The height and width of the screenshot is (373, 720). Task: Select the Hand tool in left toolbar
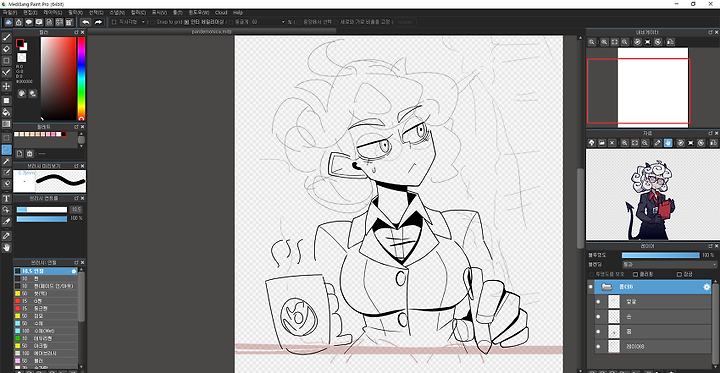click(x=6, y=248)
